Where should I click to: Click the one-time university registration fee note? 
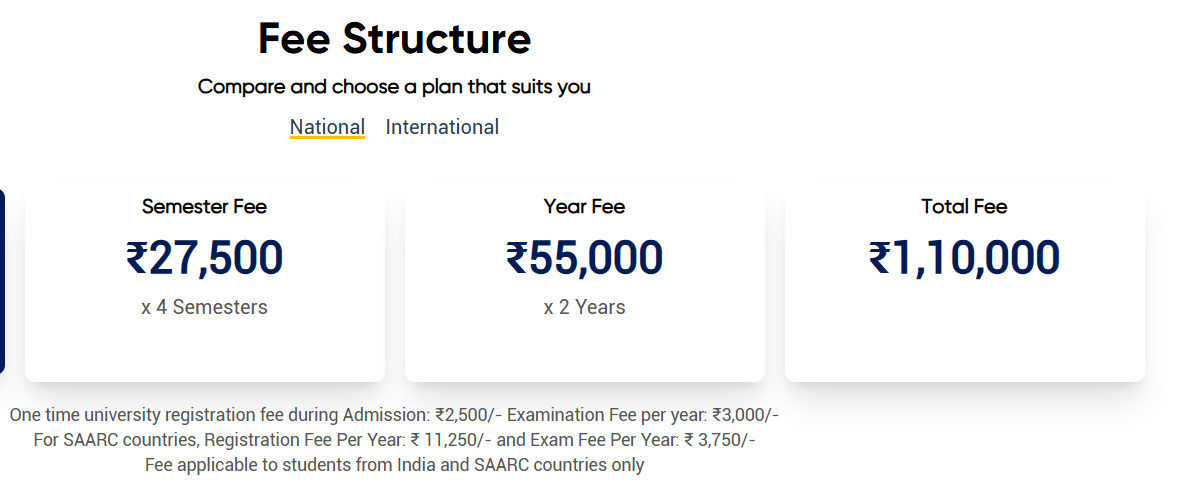[x=255, y=414]
